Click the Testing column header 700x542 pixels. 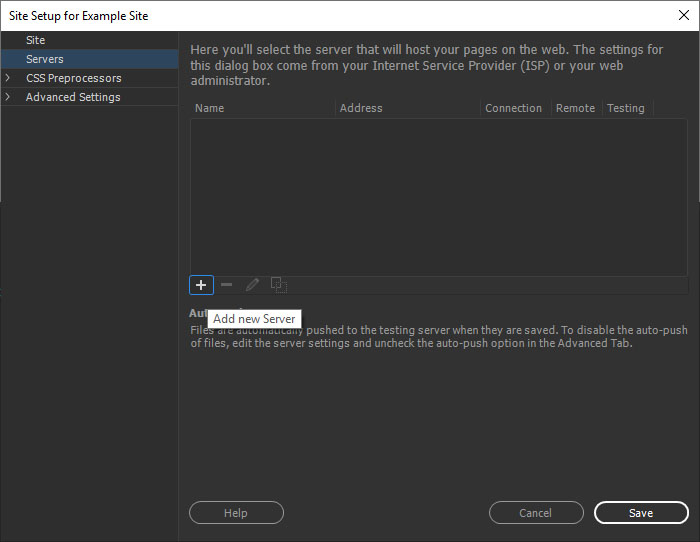(626, 108)
